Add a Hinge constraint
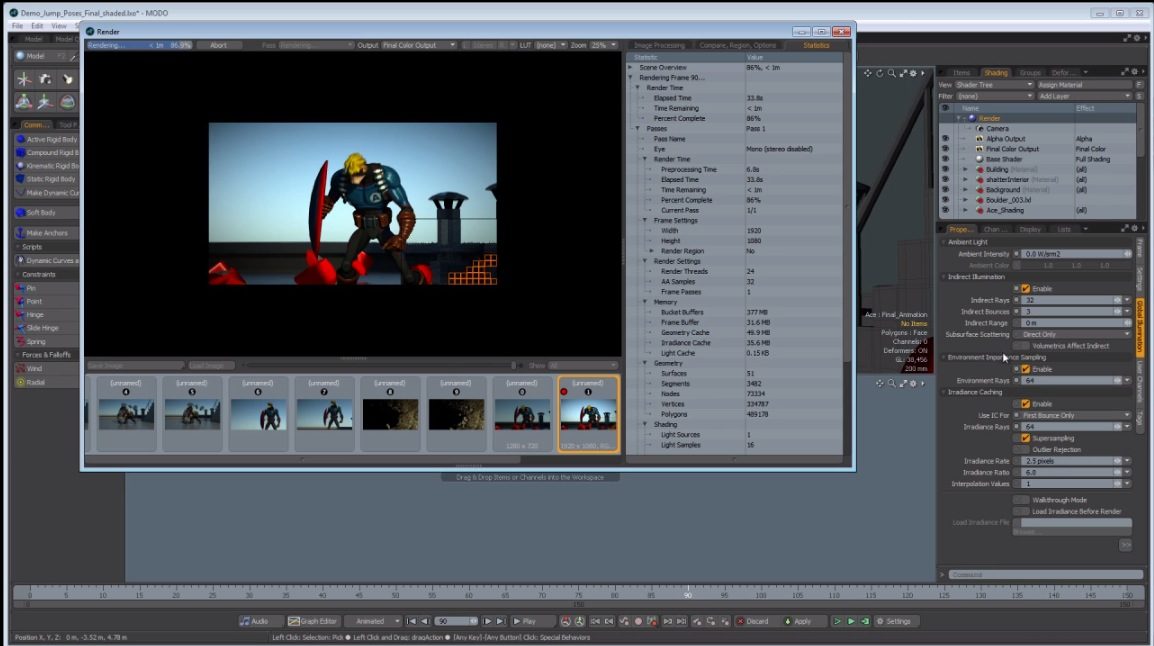1154x646 pixels. click(x=46, y=315)
